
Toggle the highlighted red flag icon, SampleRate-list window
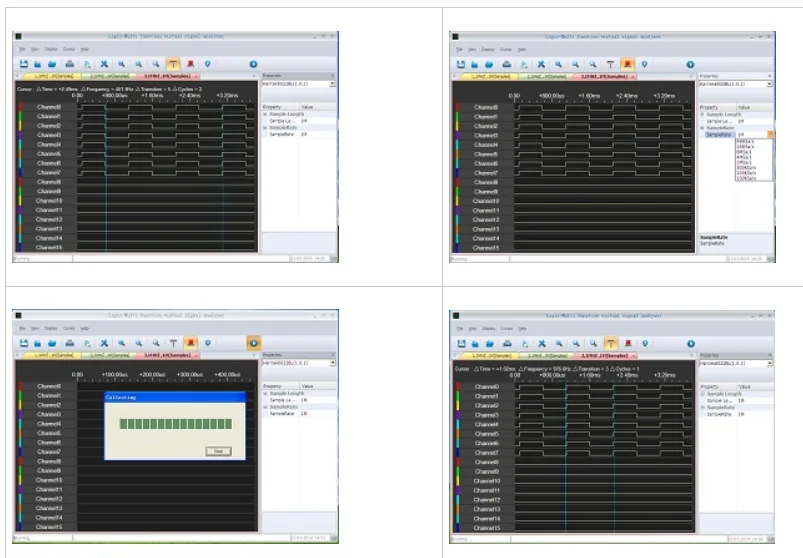coord(627,65)
